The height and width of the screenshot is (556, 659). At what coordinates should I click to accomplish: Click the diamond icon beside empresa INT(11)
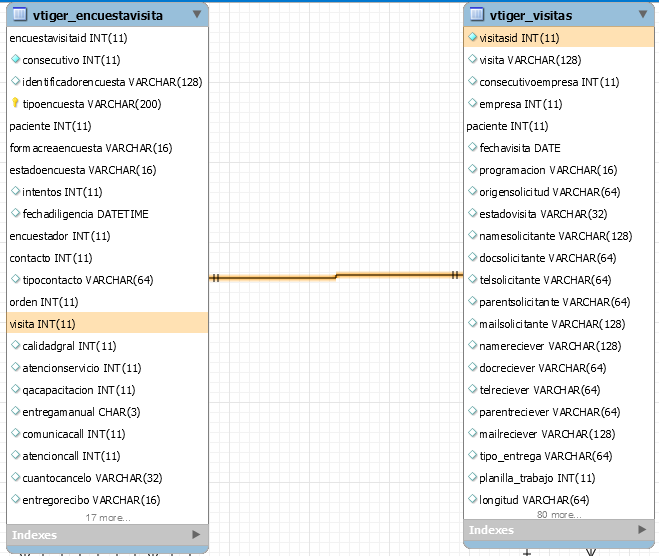[472, 103]
